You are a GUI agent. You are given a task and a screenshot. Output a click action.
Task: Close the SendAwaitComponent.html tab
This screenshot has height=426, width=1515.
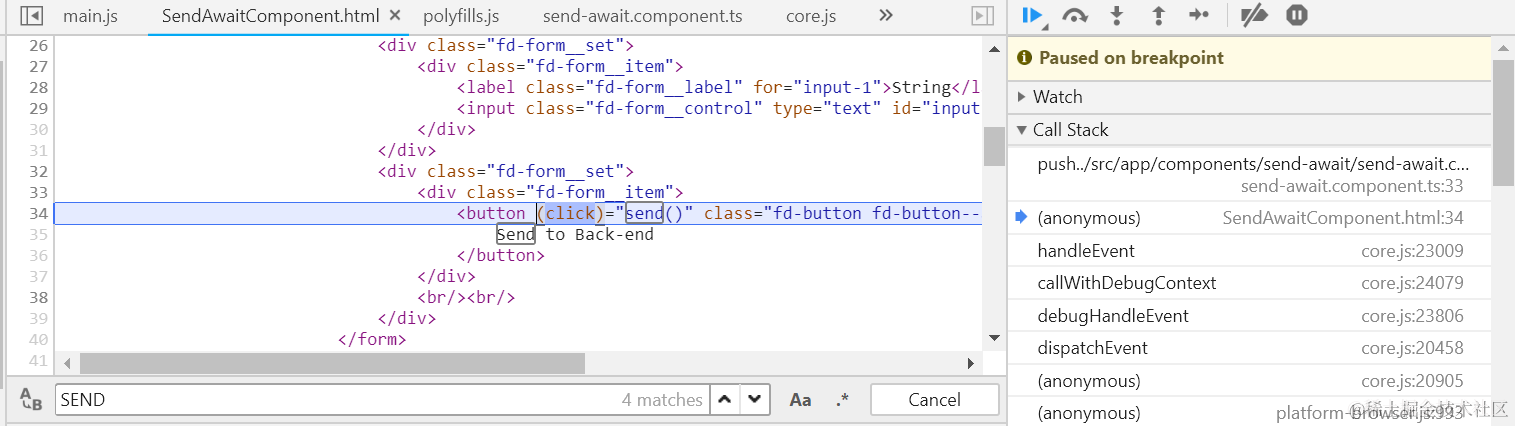coord(395,16)
